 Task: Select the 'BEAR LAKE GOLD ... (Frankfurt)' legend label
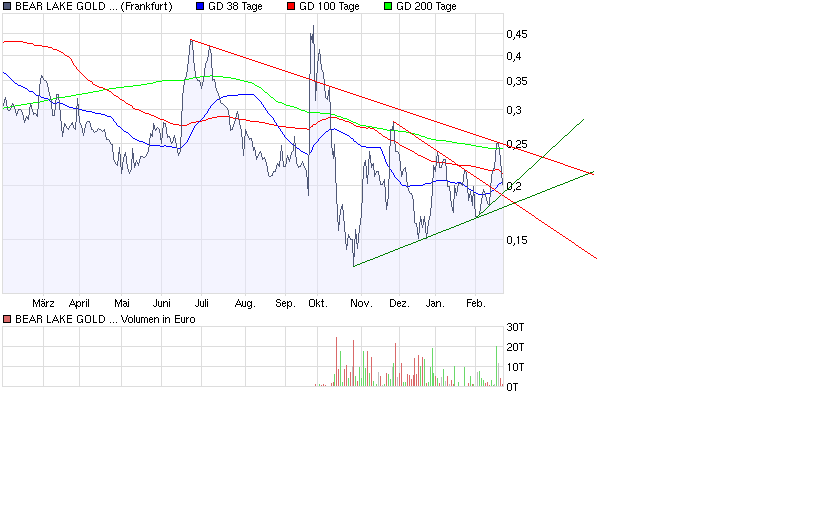click(x=94, y=6)
